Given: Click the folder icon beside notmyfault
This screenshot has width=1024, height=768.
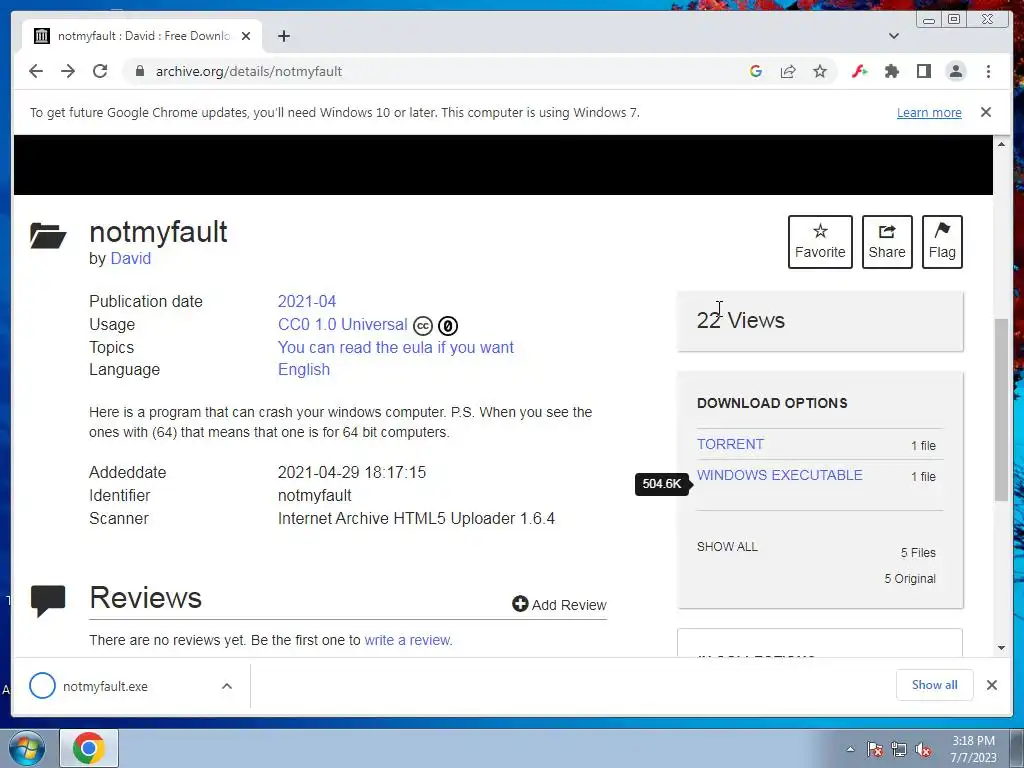Looking at the screenshot, I should coord(48,236).
